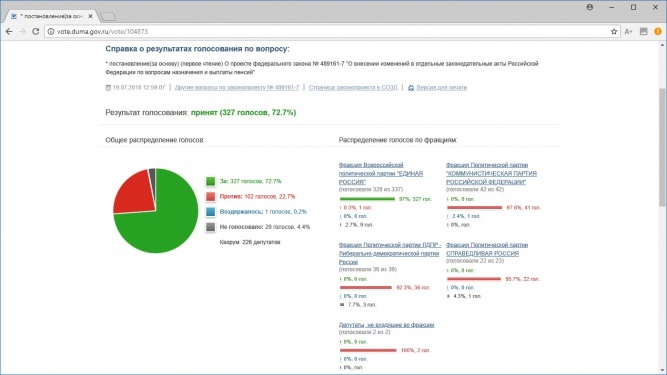Close the постановление browser tab
Screen dimensions: 667x375
click(90, 16)
